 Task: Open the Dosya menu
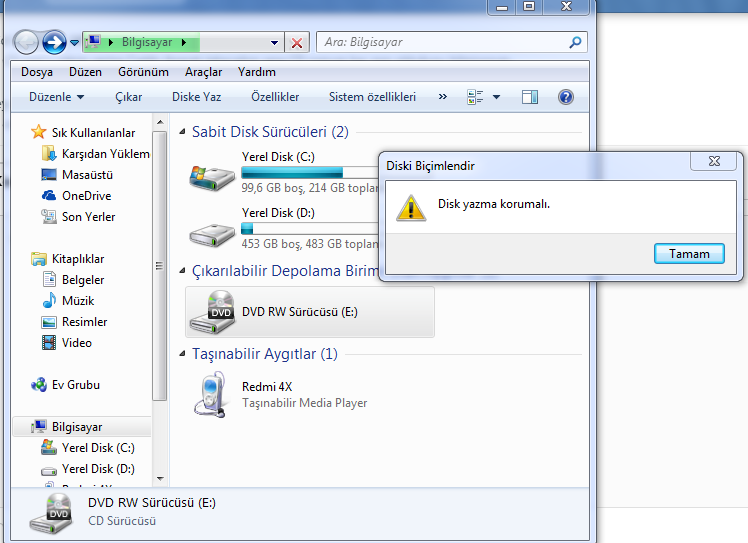click(37, 72)
